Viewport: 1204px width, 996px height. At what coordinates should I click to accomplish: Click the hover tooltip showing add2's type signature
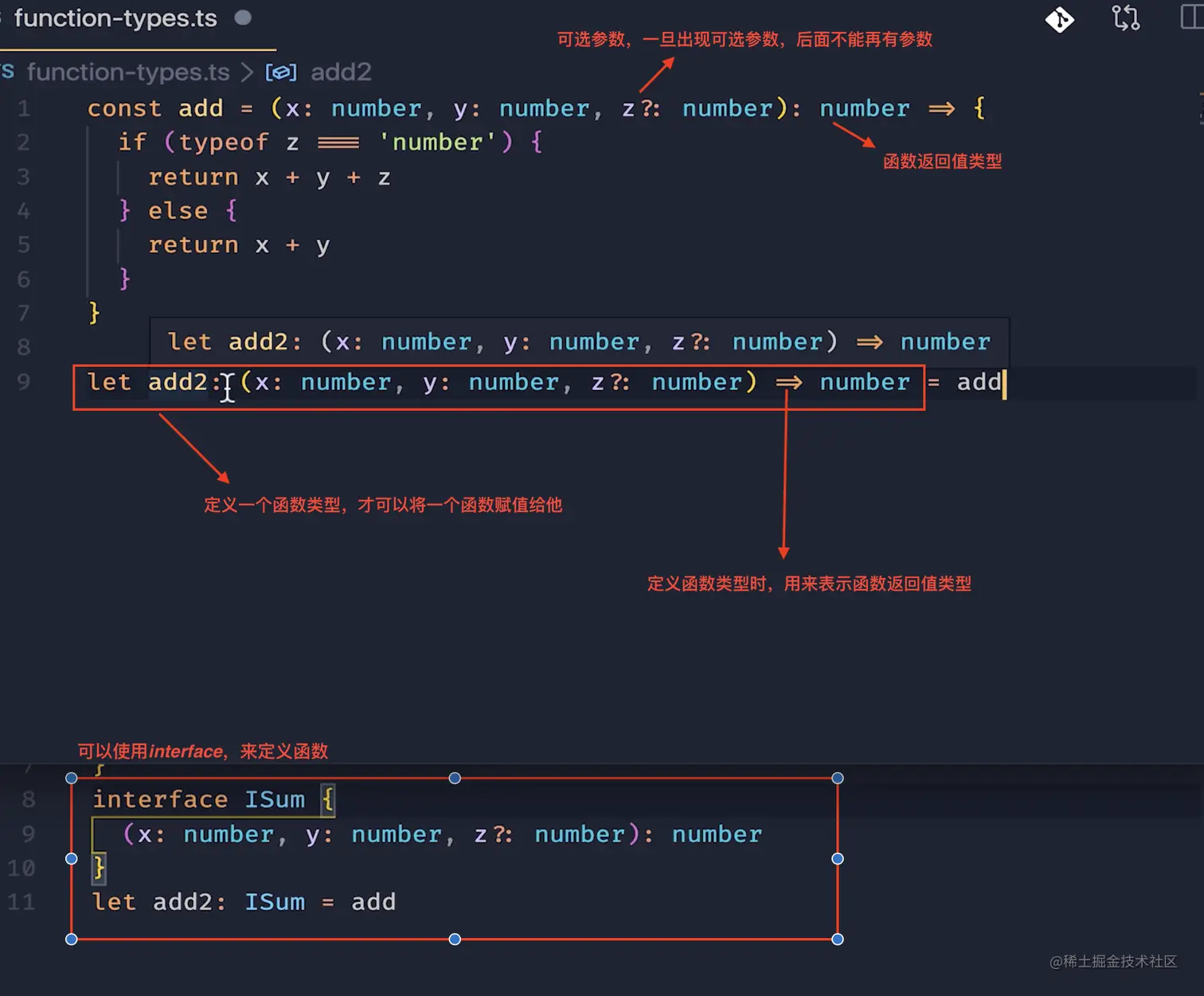click(x=579, y=342)
